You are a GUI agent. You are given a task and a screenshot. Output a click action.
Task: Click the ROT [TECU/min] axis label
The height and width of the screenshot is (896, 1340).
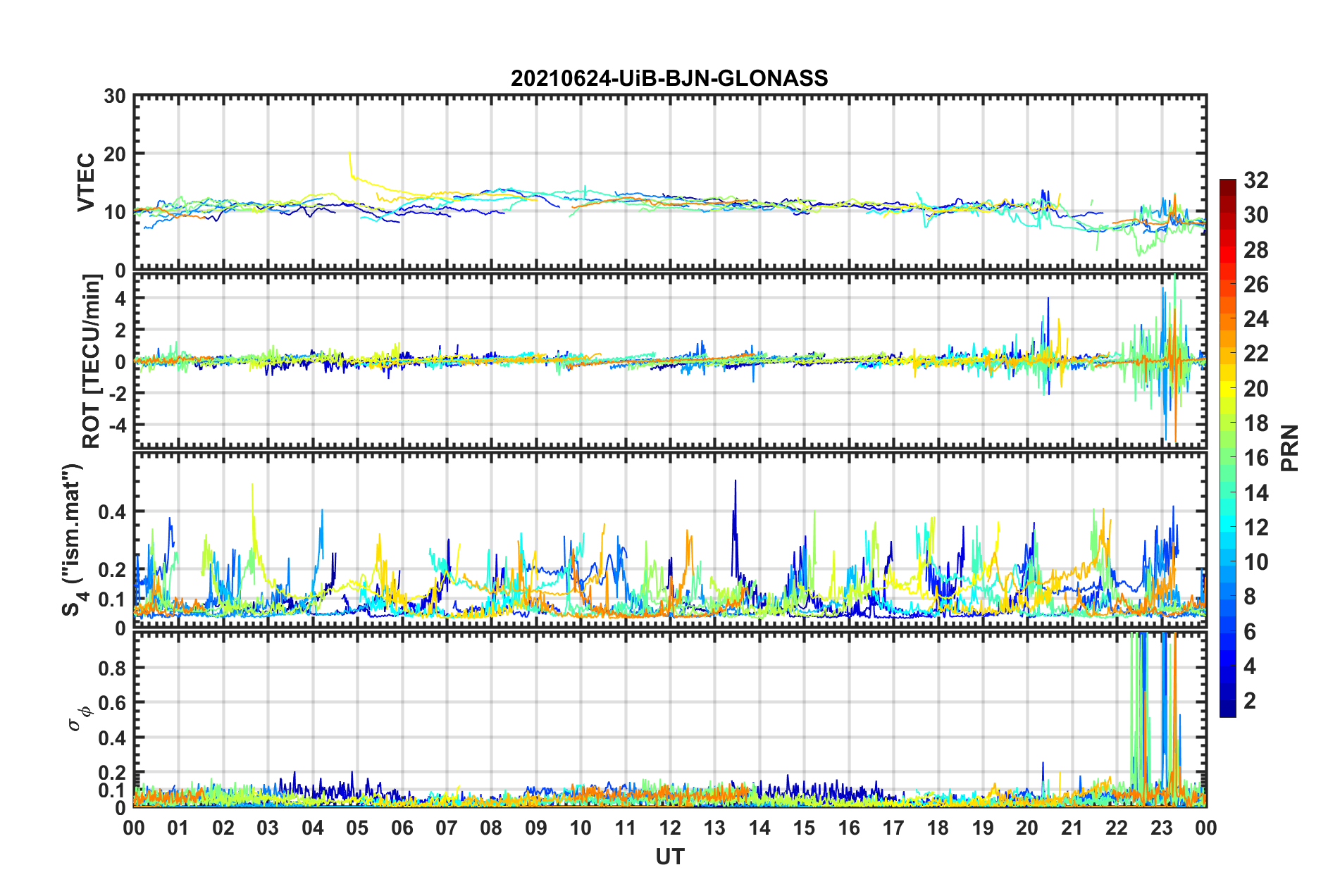(92, 361)
